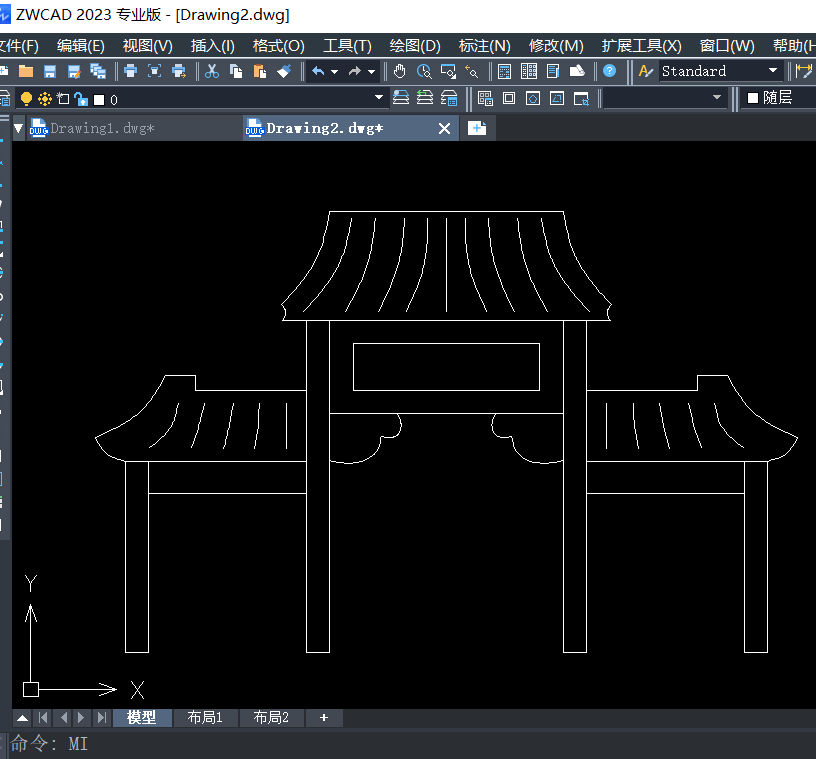The width and height of the screenshot is (816, 759).
Task: Open a file with the folder icon
Action: coord(26,71)
